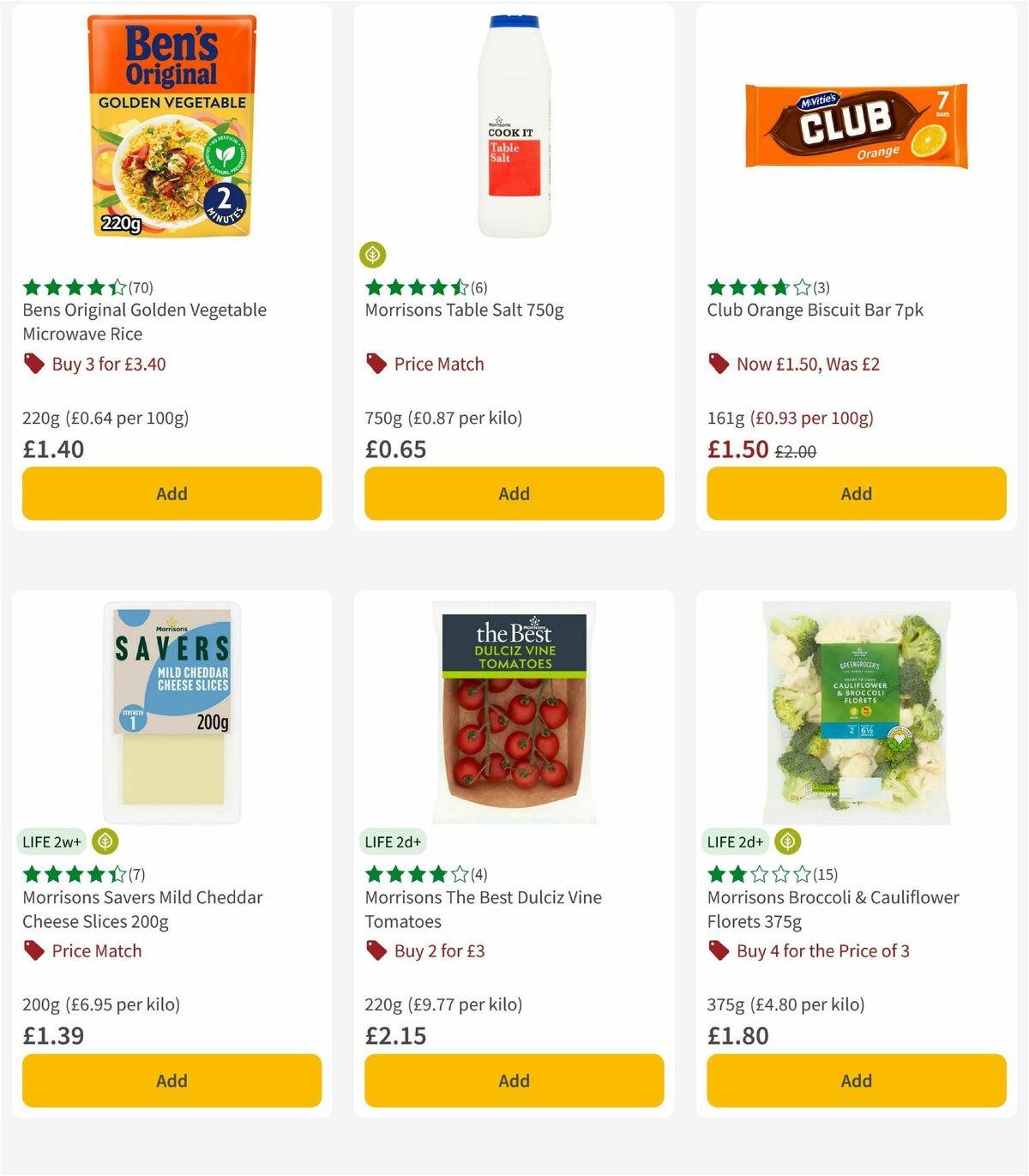The height and width of the screenshot is (1176, 1029).
Task: Click the leaf badge next to Broccoli Florets LIFE tag
Action: pos(786,841)
